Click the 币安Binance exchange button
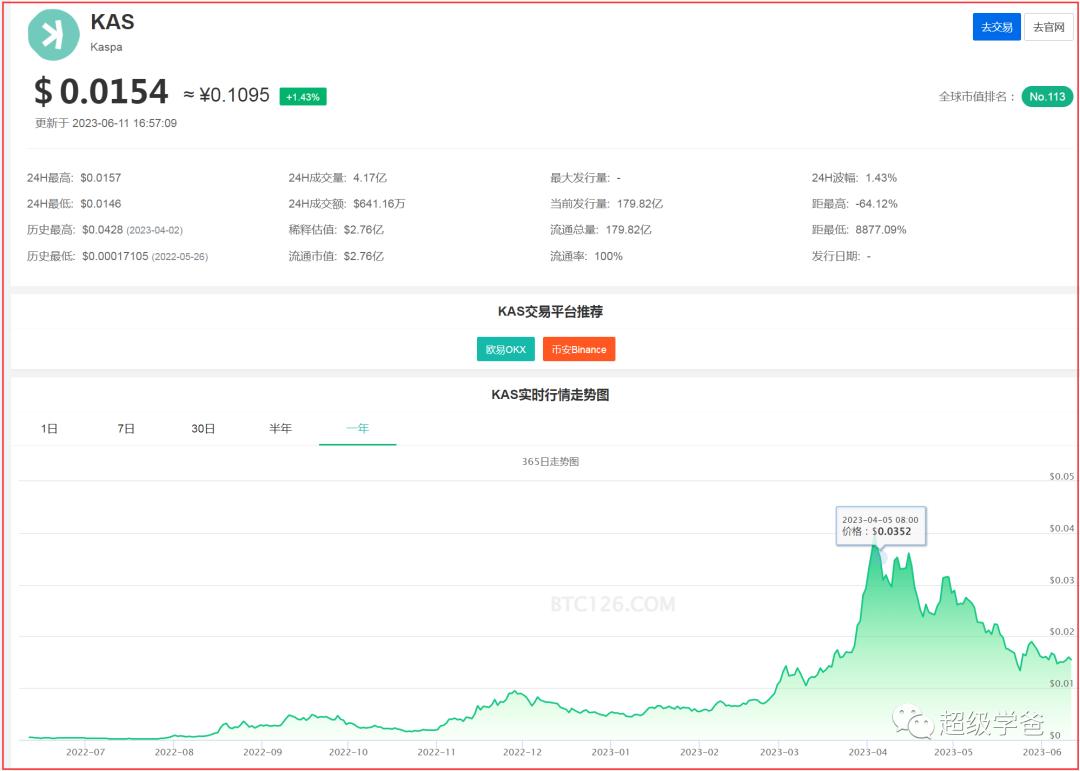1080x771 pixels. click(578, 349)
